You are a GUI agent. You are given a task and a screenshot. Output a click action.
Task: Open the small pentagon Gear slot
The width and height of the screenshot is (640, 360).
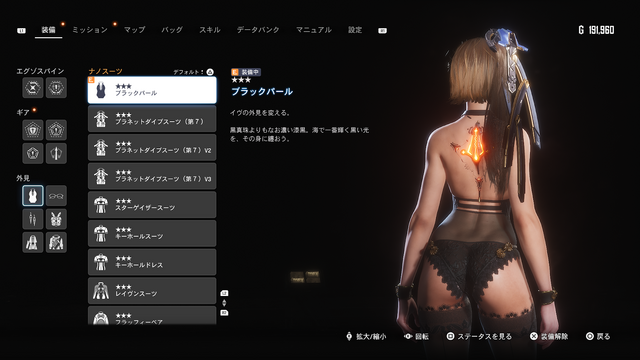(33, 153)
